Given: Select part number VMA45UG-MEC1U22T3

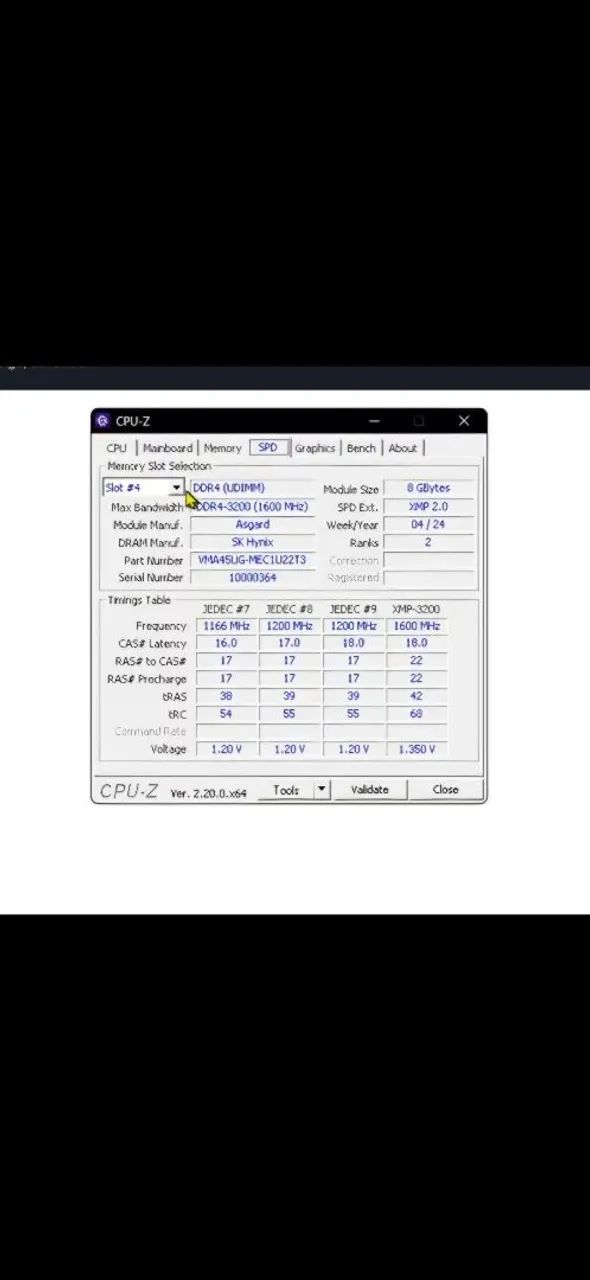Looking at the screenshot, I should (253, 560).
